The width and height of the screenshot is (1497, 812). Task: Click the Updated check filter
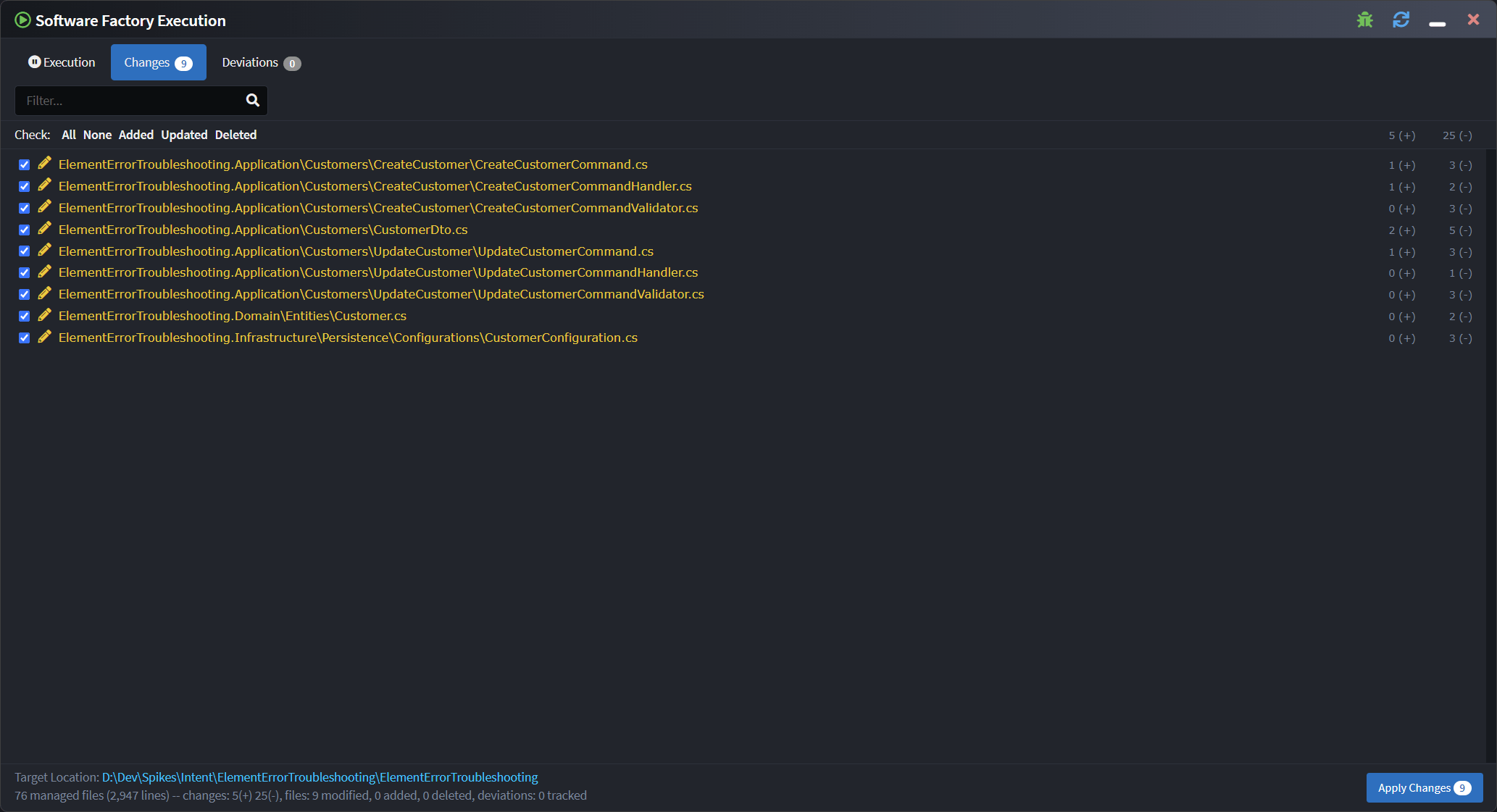[x=184, y=135]
